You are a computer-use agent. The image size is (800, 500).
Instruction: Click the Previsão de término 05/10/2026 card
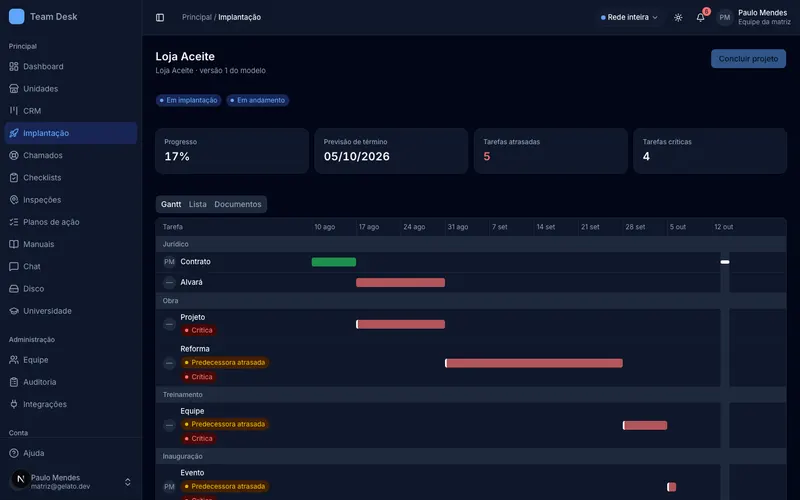(391, 151)
